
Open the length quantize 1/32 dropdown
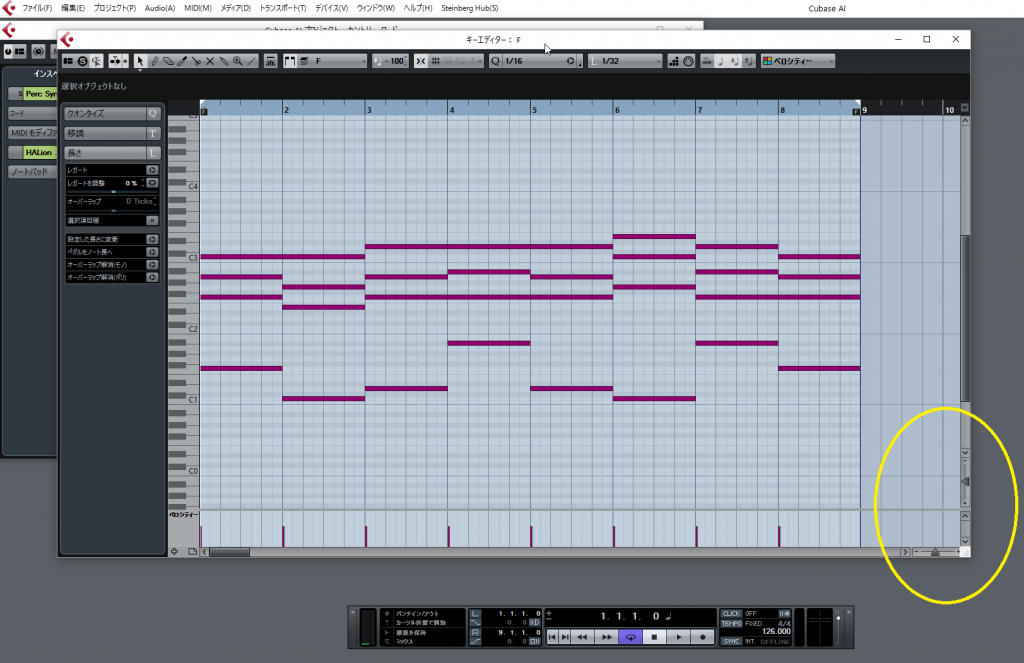click(625, 61)
